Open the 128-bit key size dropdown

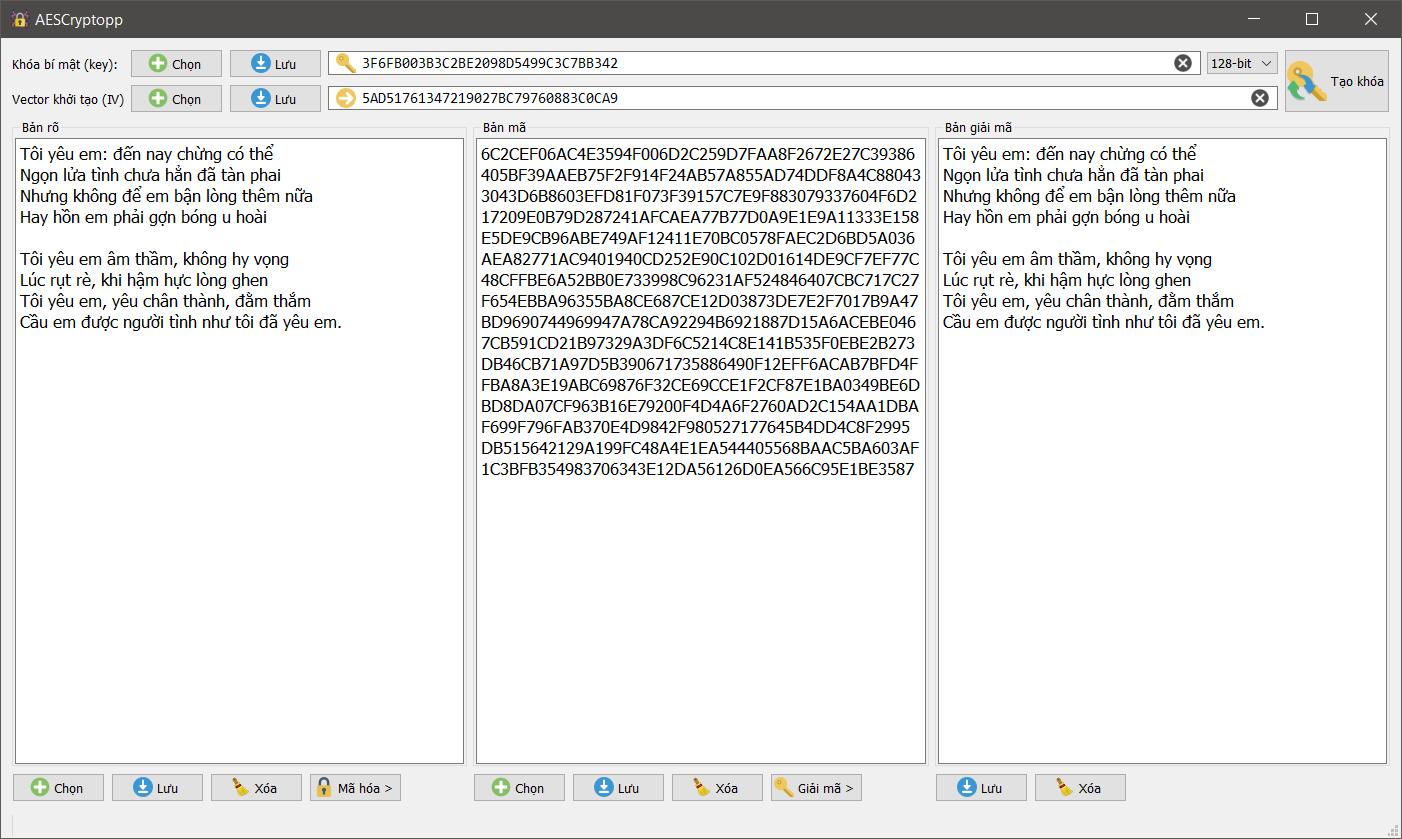click(1242, 63)
